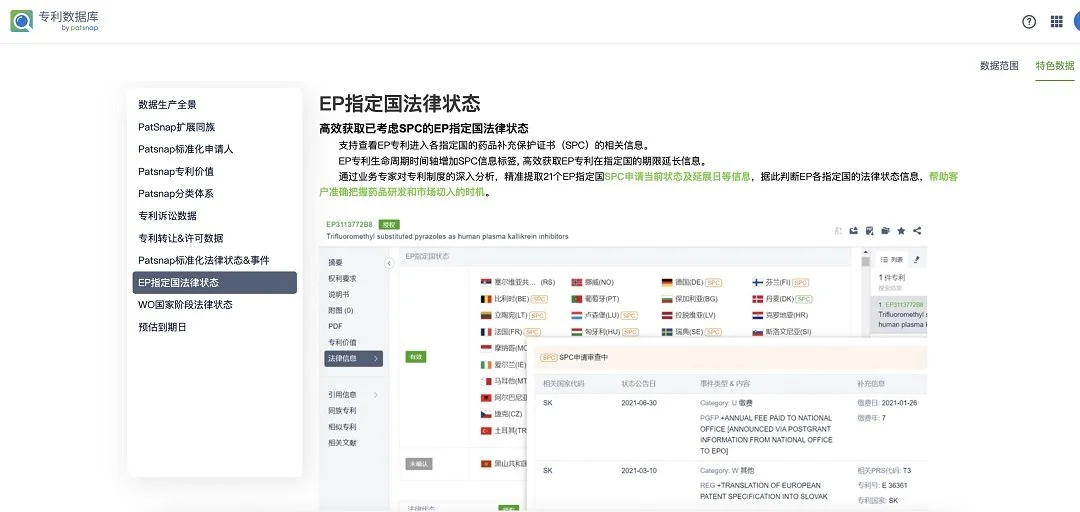
Task: Click the 立陶宛(LT) flag icon
Action: [486, 316]
